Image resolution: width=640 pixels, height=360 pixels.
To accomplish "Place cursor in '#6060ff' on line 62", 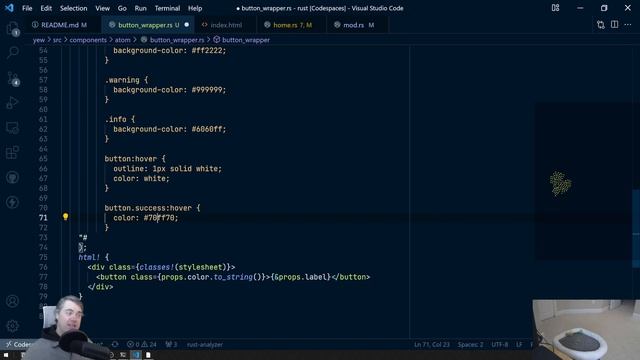I will 207,129.
